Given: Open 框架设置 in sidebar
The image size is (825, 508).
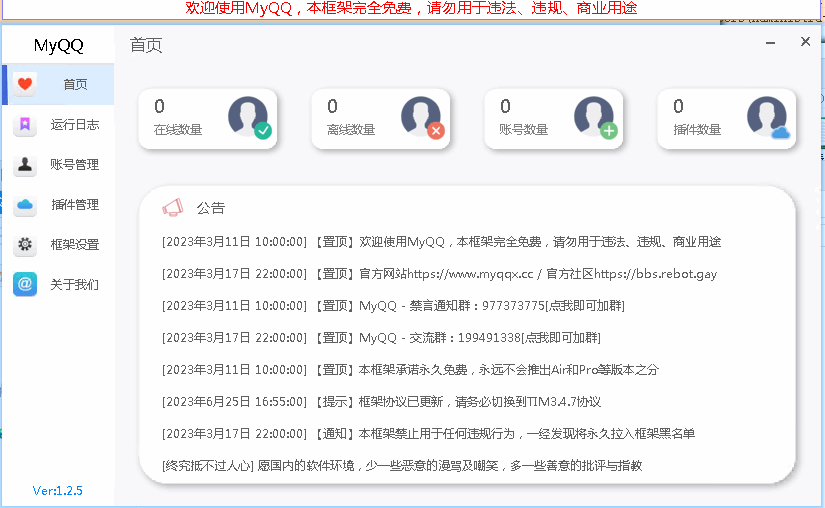Looking at the screenshot, I should 58,245.
